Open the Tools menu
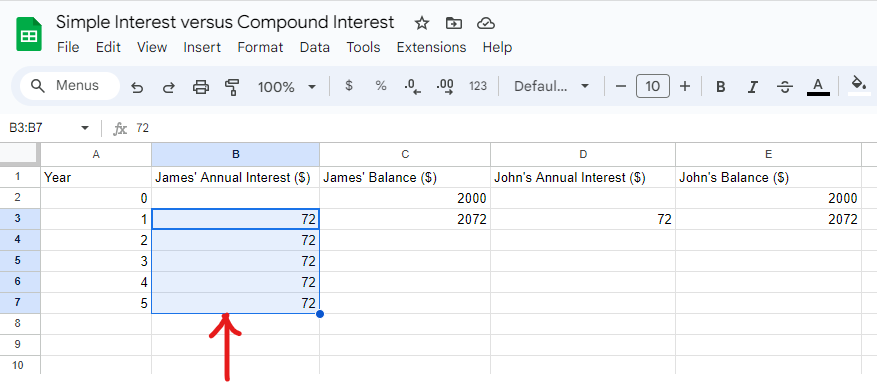This screenshot has width=877, height=382. point(363,48)
